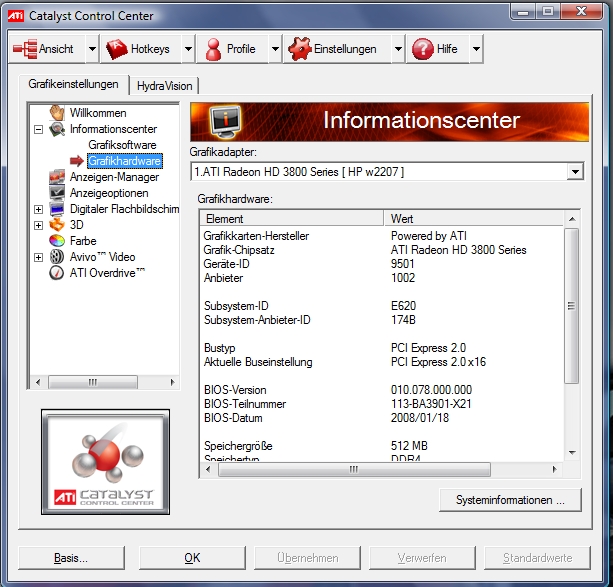613x587 pixels.
Task: Select Anzeigen-Manager tree entry
Action: (x=114, y=177)
